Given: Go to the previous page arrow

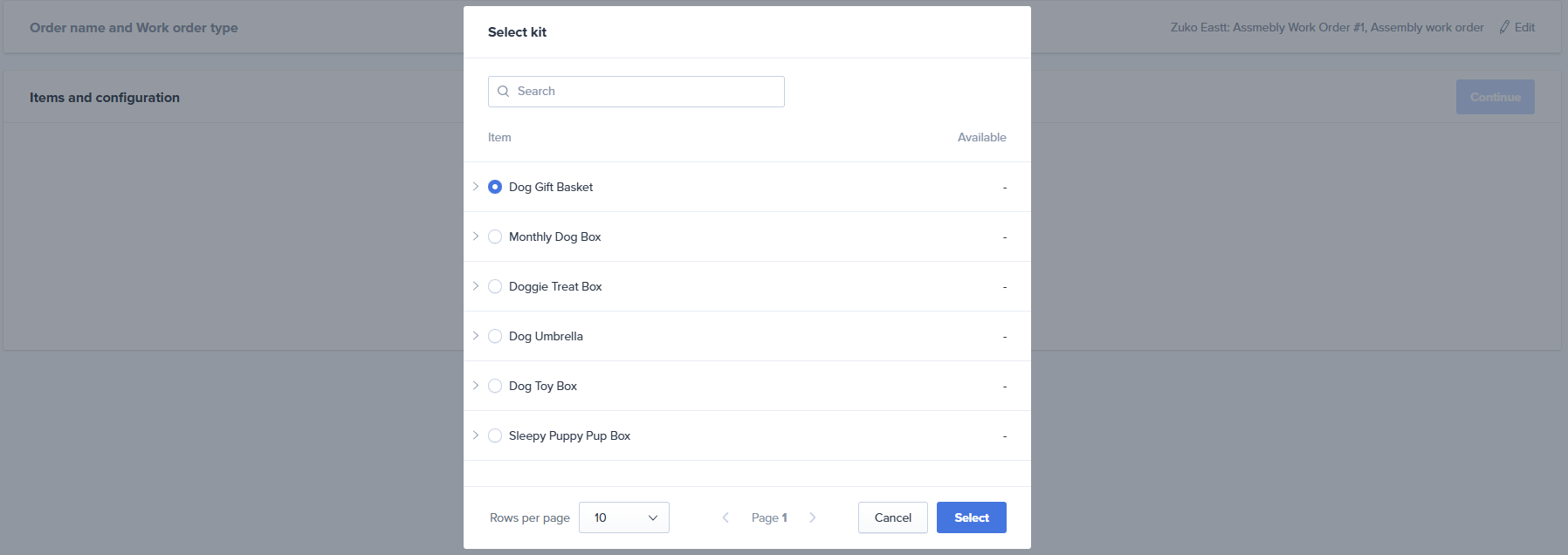Looking at the screenshot, I should (726, 517).
